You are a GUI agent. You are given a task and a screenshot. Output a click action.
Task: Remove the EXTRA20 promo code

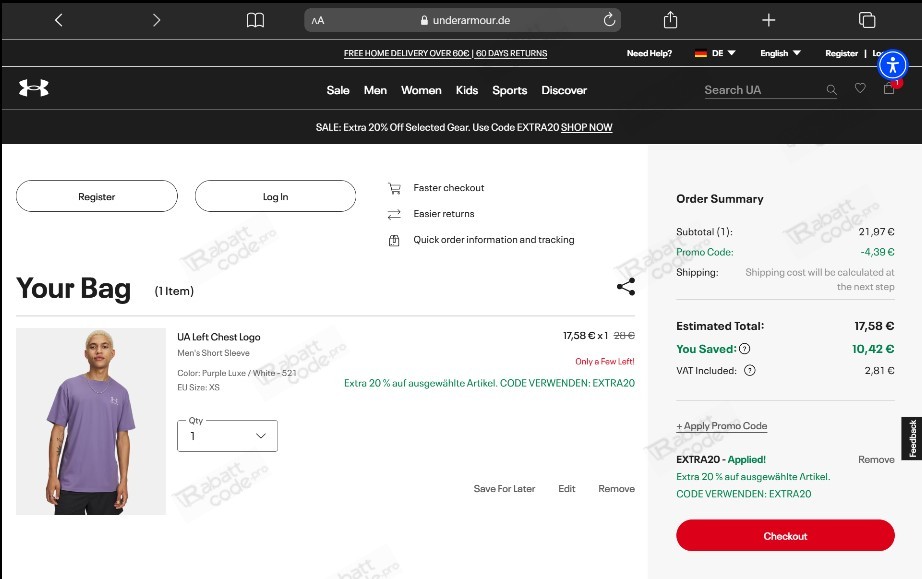coord(876,460)
